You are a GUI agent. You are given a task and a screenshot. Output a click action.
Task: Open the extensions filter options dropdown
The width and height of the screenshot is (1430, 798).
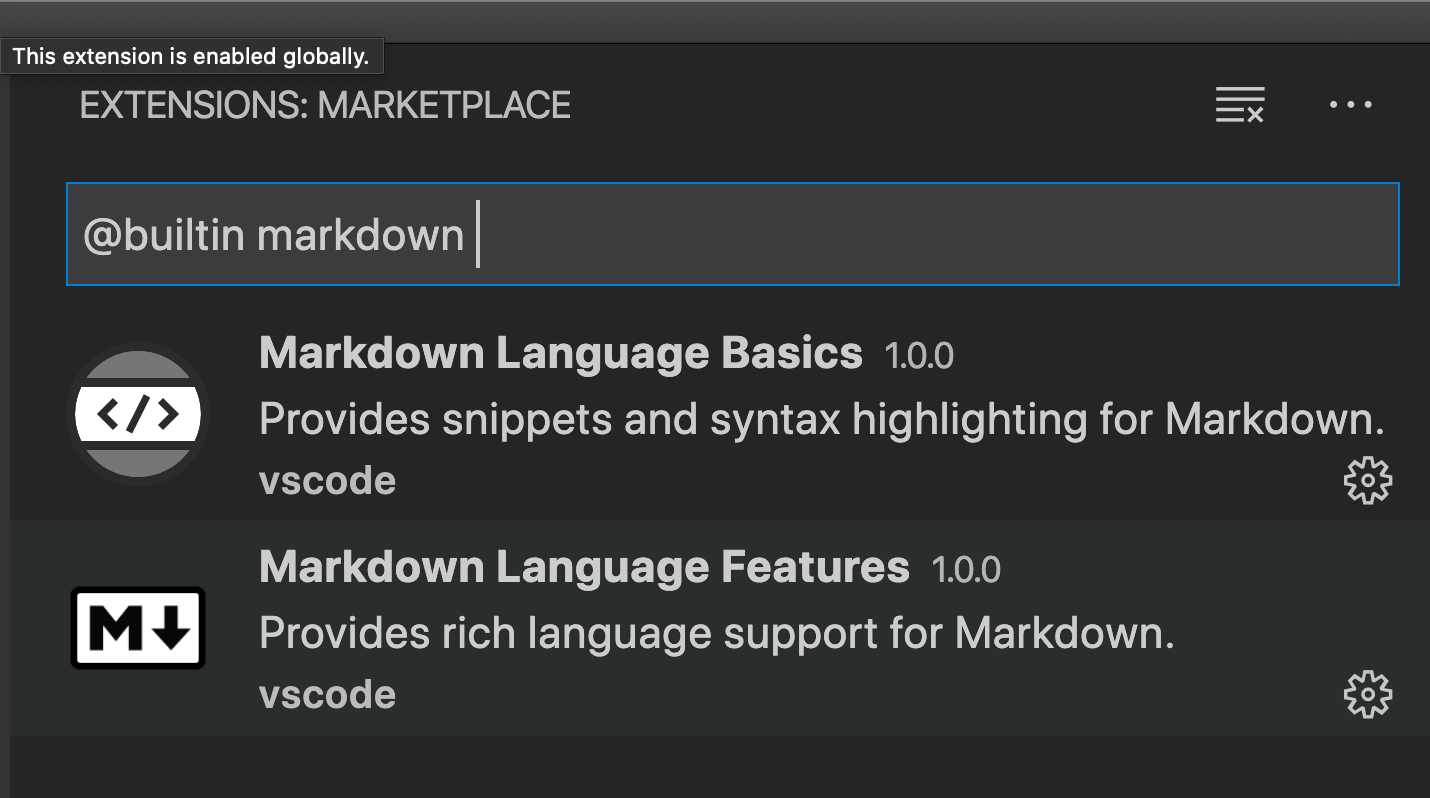point(1239,104)
